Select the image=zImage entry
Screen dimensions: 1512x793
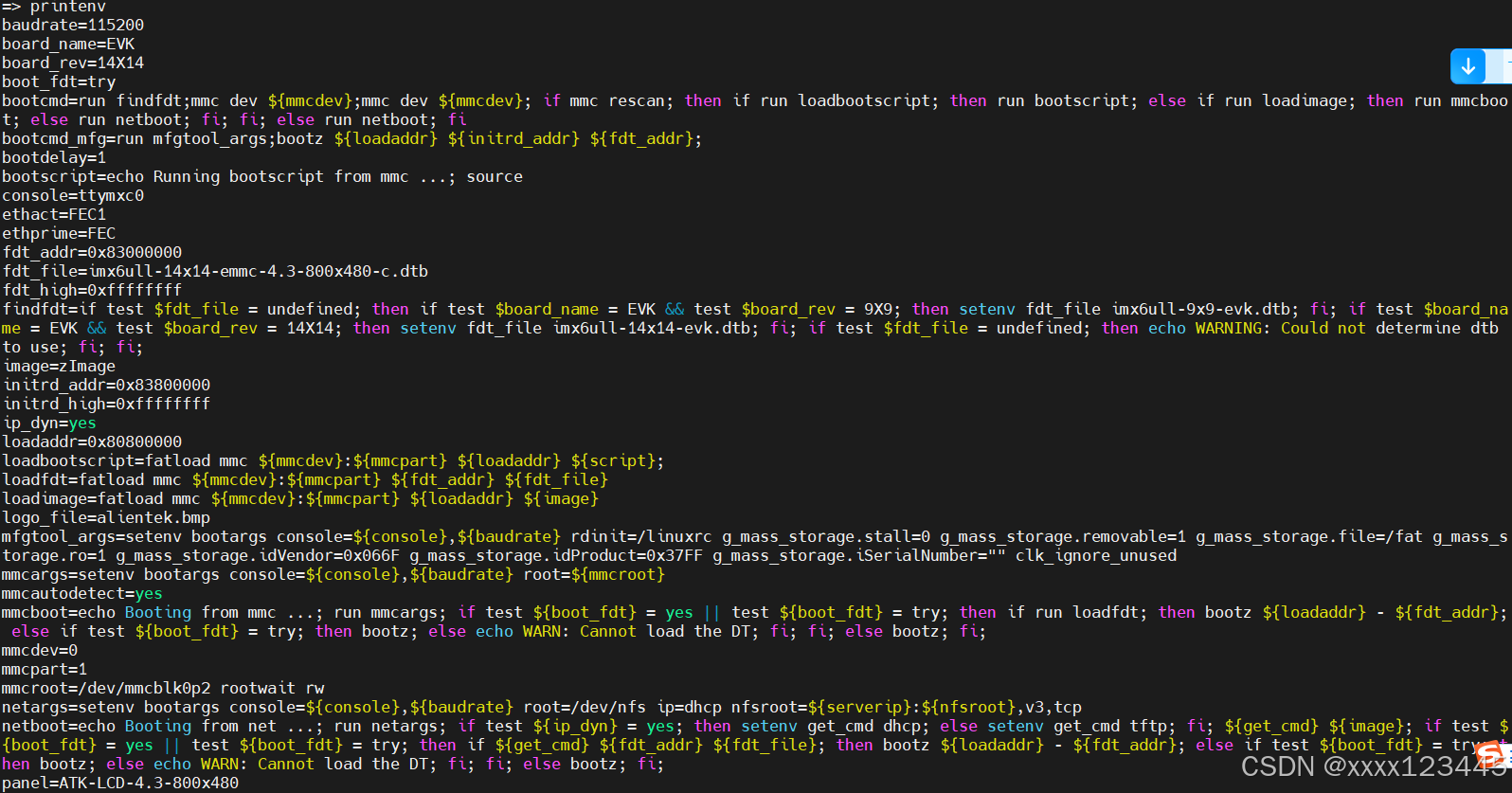click(59, 366)
